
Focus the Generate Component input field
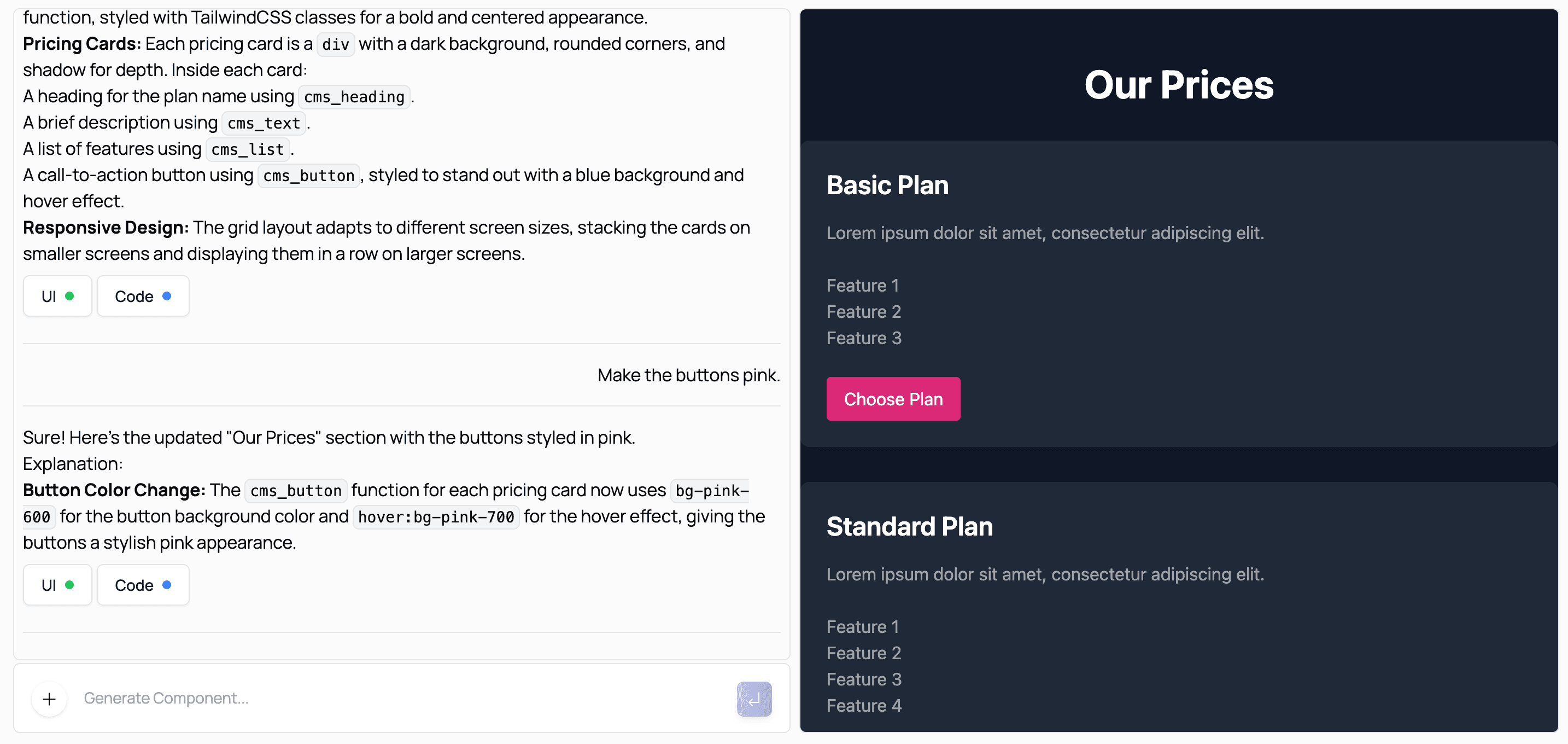(402, 699)
